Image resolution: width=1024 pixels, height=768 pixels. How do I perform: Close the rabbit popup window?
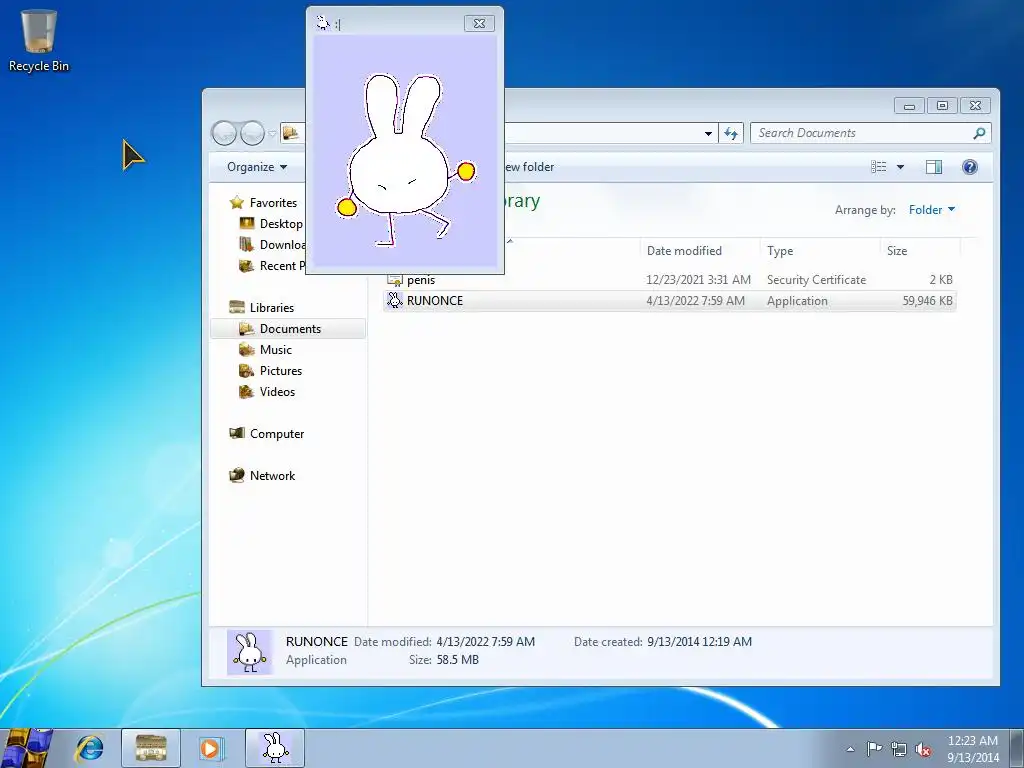point(479,24)
